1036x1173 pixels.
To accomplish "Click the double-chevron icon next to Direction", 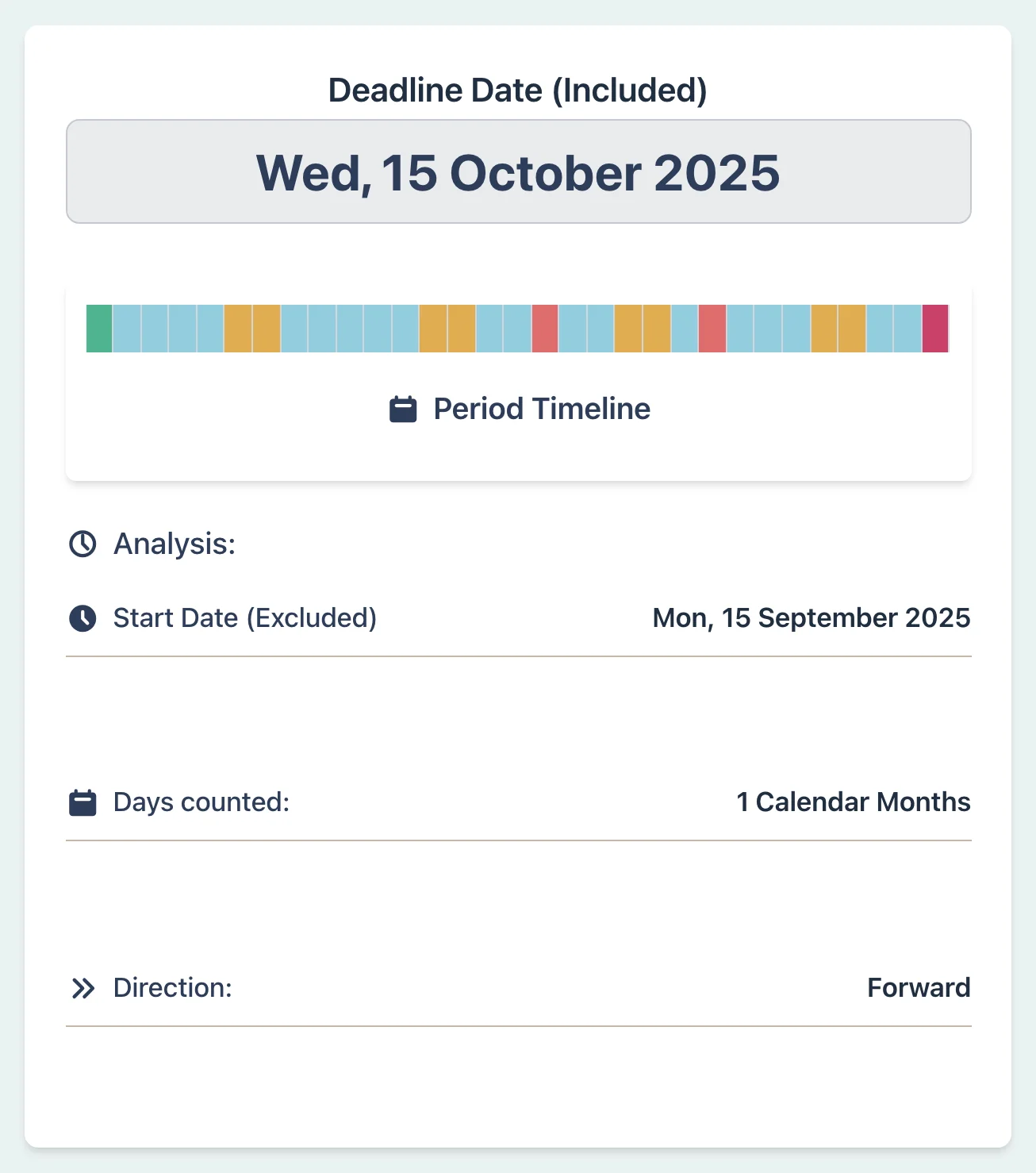I will 82,987.
